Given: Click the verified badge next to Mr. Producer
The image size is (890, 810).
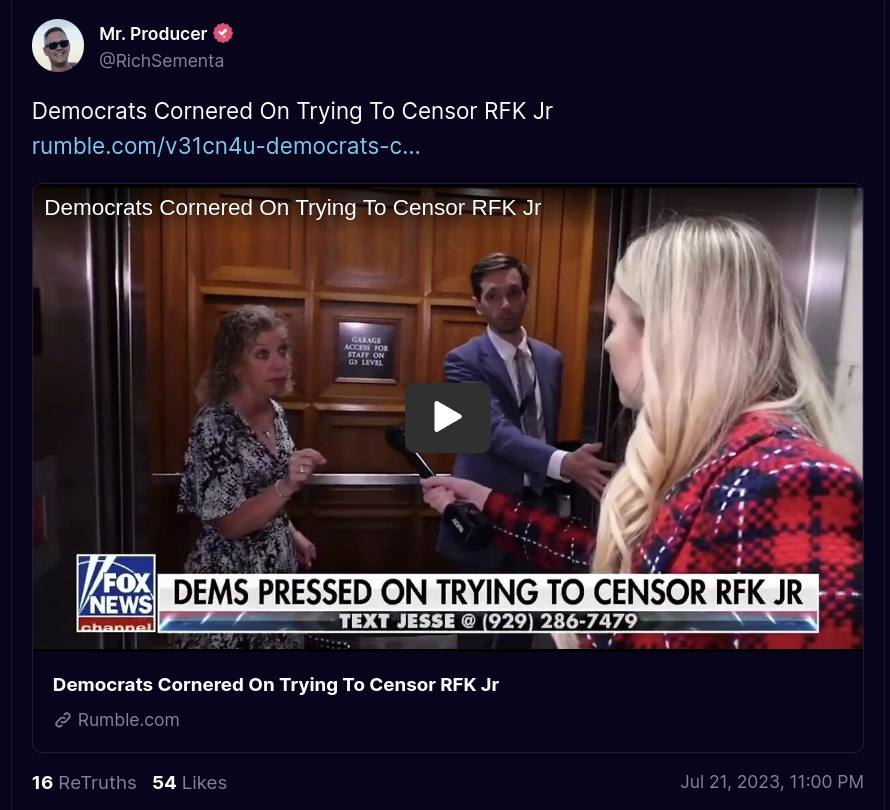Looking at the screenshot, I should (x=223, y=33).
